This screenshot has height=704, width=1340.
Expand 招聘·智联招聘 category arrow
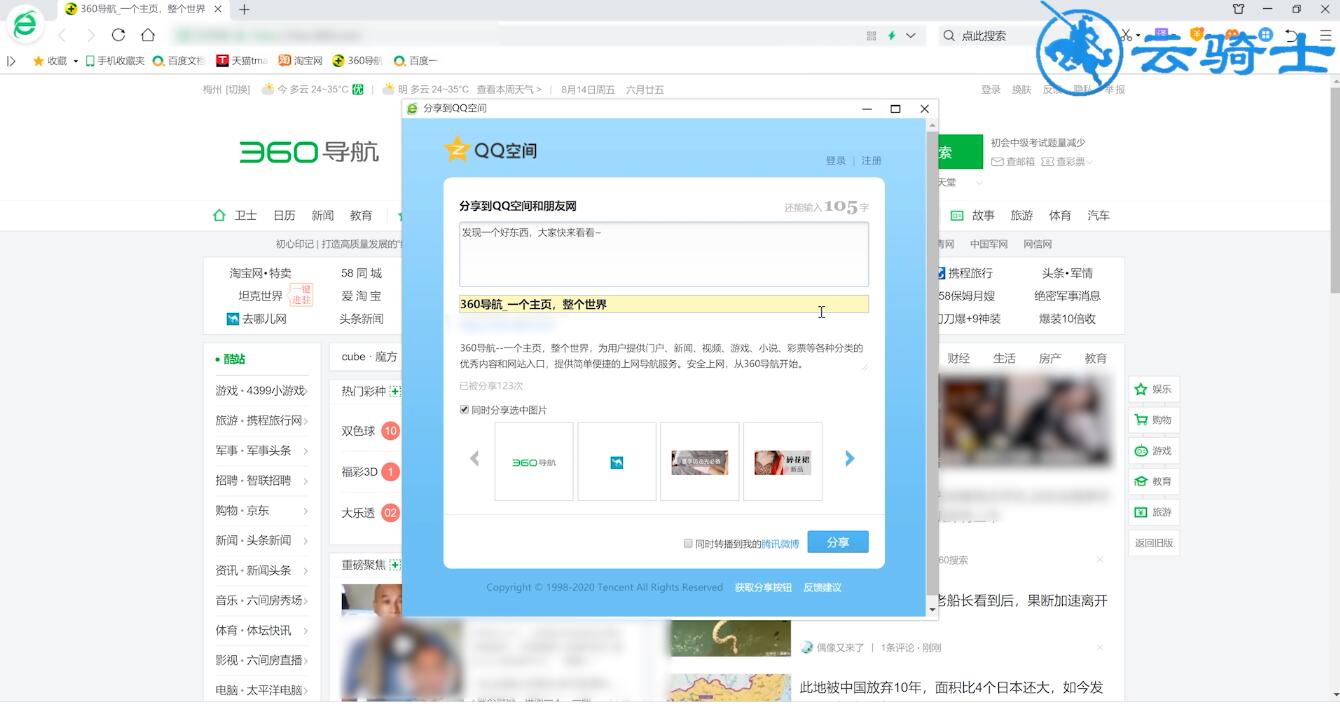pos(306,481)
